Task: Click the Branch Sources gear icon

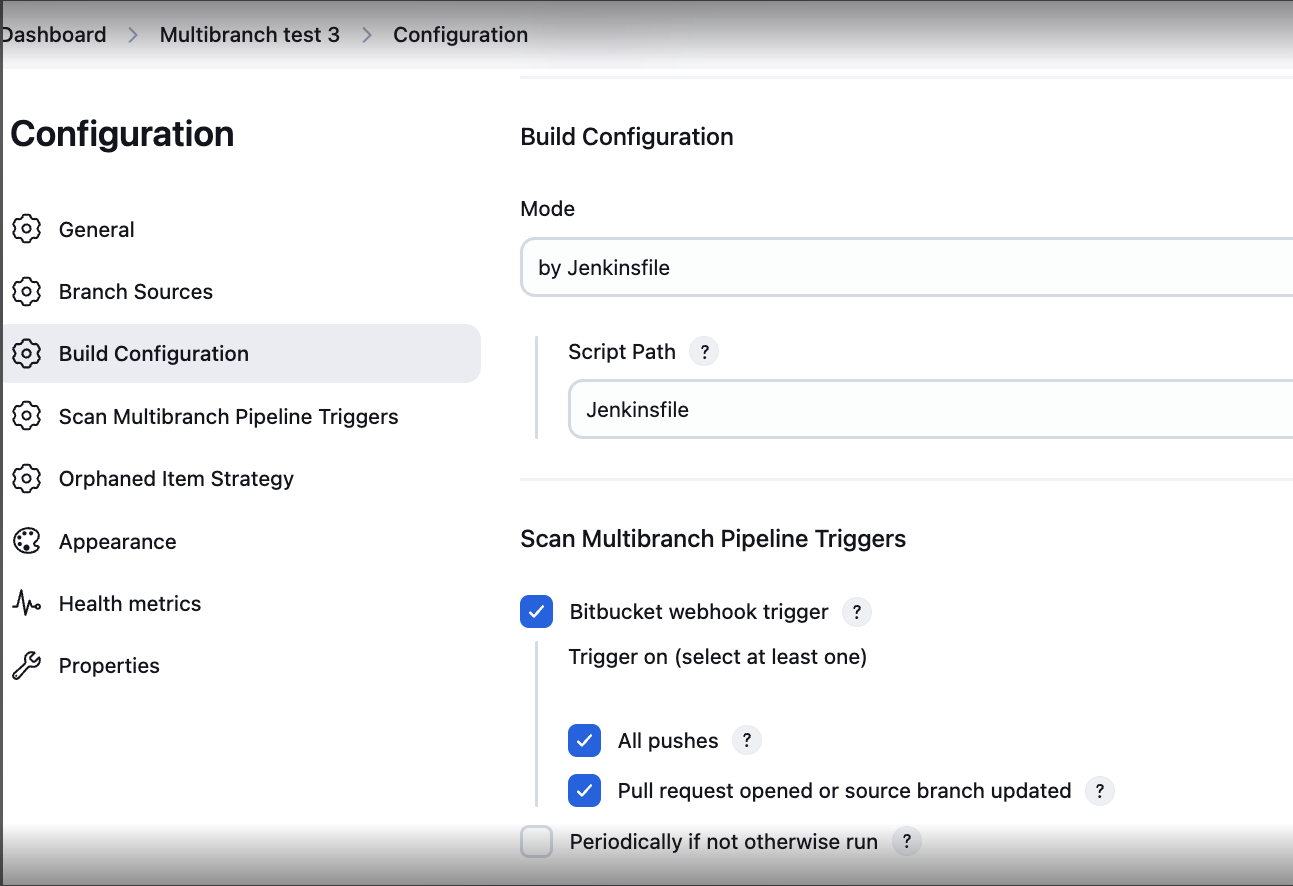Action: 26,292
